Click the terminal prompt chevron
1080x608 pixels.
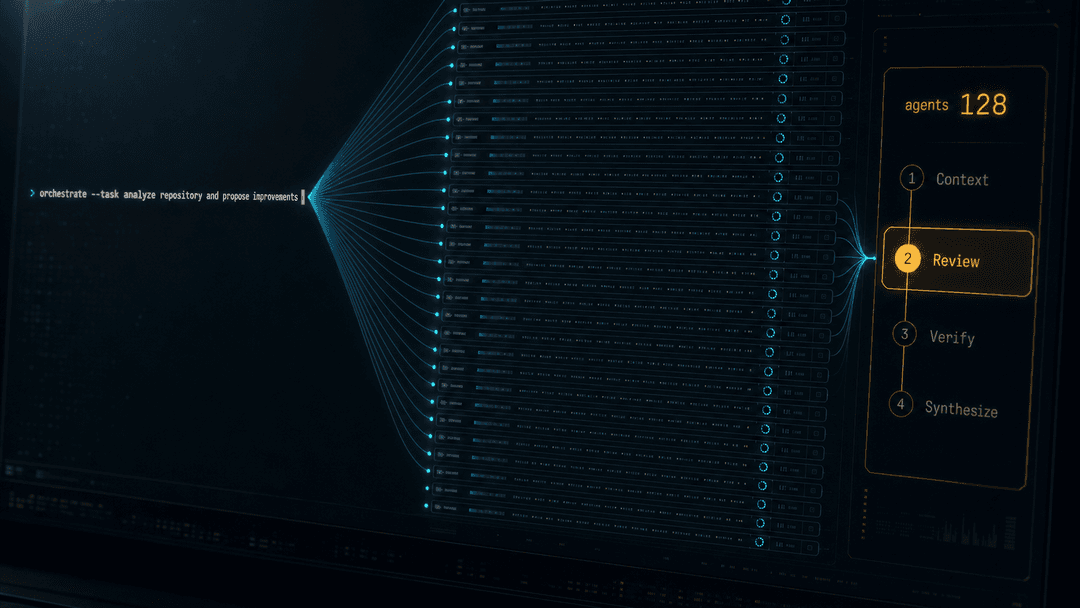[32, 193]
